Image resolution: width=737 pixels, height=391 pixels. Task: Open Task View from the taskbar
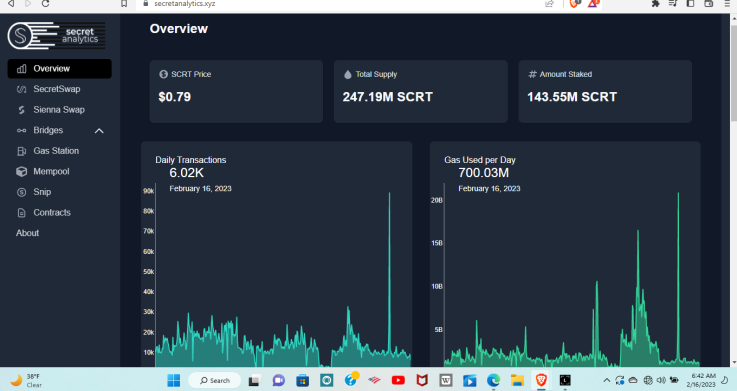254,380
